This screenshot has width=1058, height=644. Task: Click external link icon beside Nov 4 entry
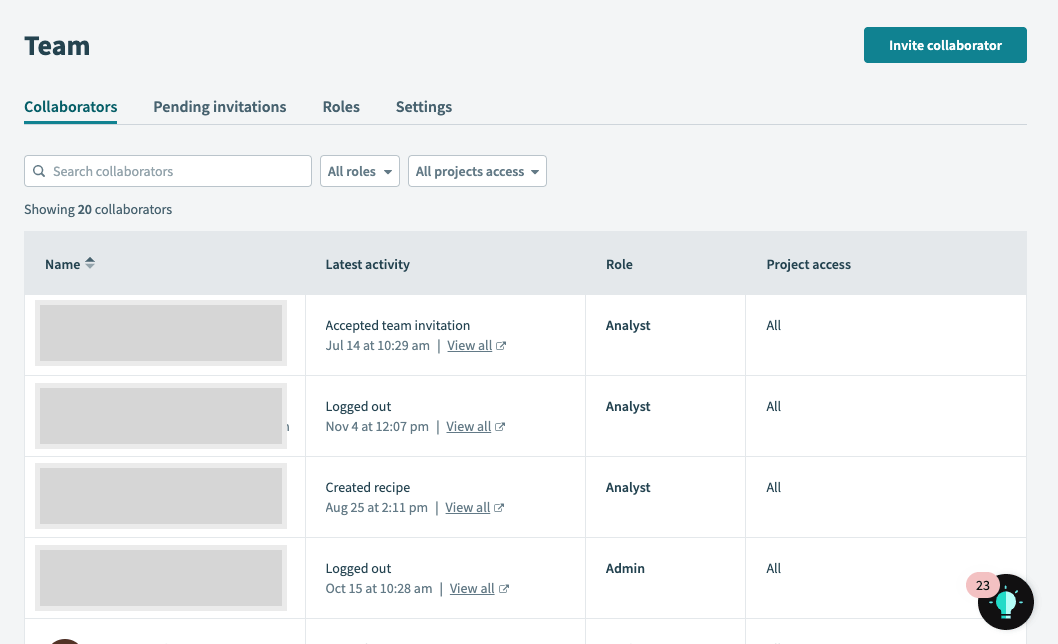click(500, 427)
